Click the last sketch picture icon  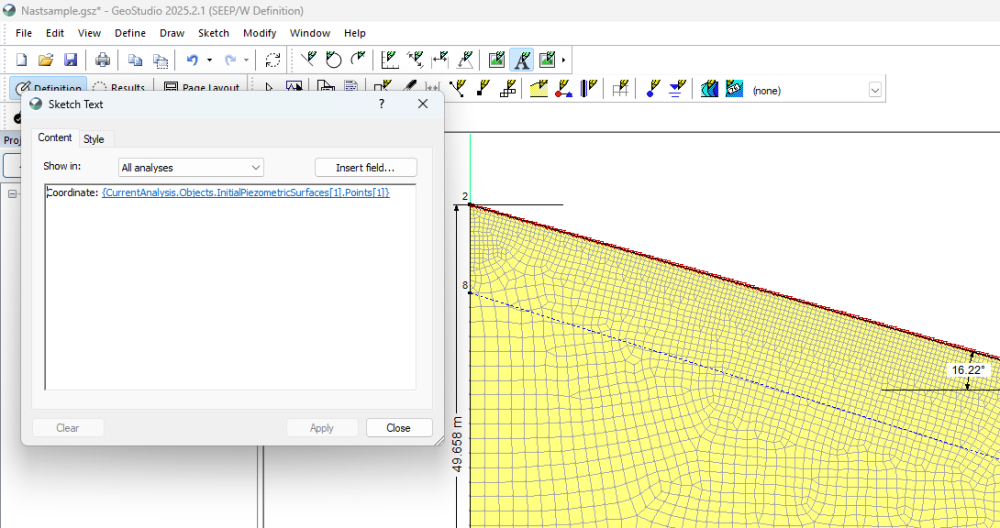[x=547, y=60]
